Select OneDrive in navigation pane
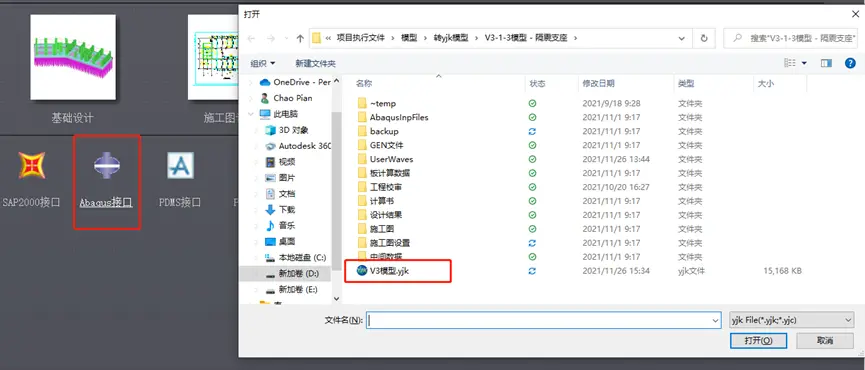This screenshot has width=865, height=370. [x=296, y=82]
